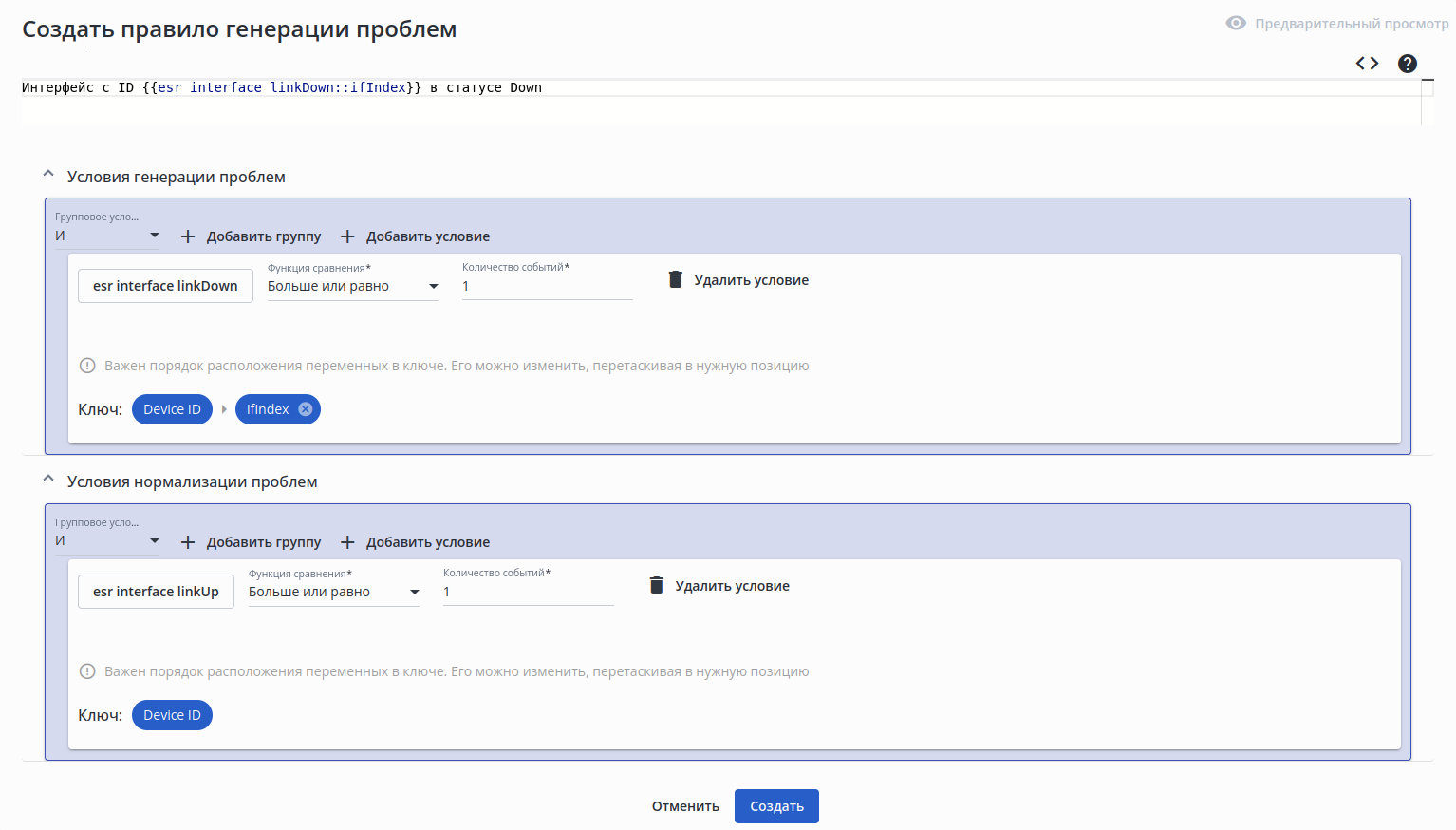The height and width of the screenshot is (830, 1456).
Task: Click the code view angle-brackets icon
Action: [x=1367, y=64]
